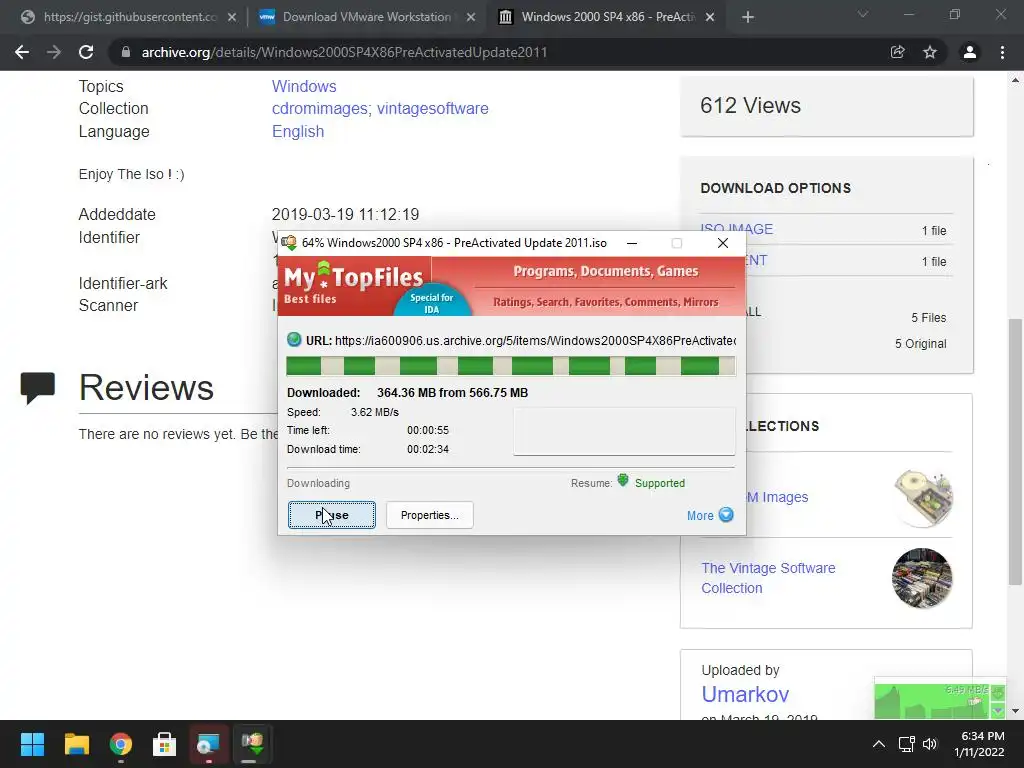This screenshot has height=768, width=1024.
Task: Click the MyTopFiles banner advertisement
Action: pos(511,286)
